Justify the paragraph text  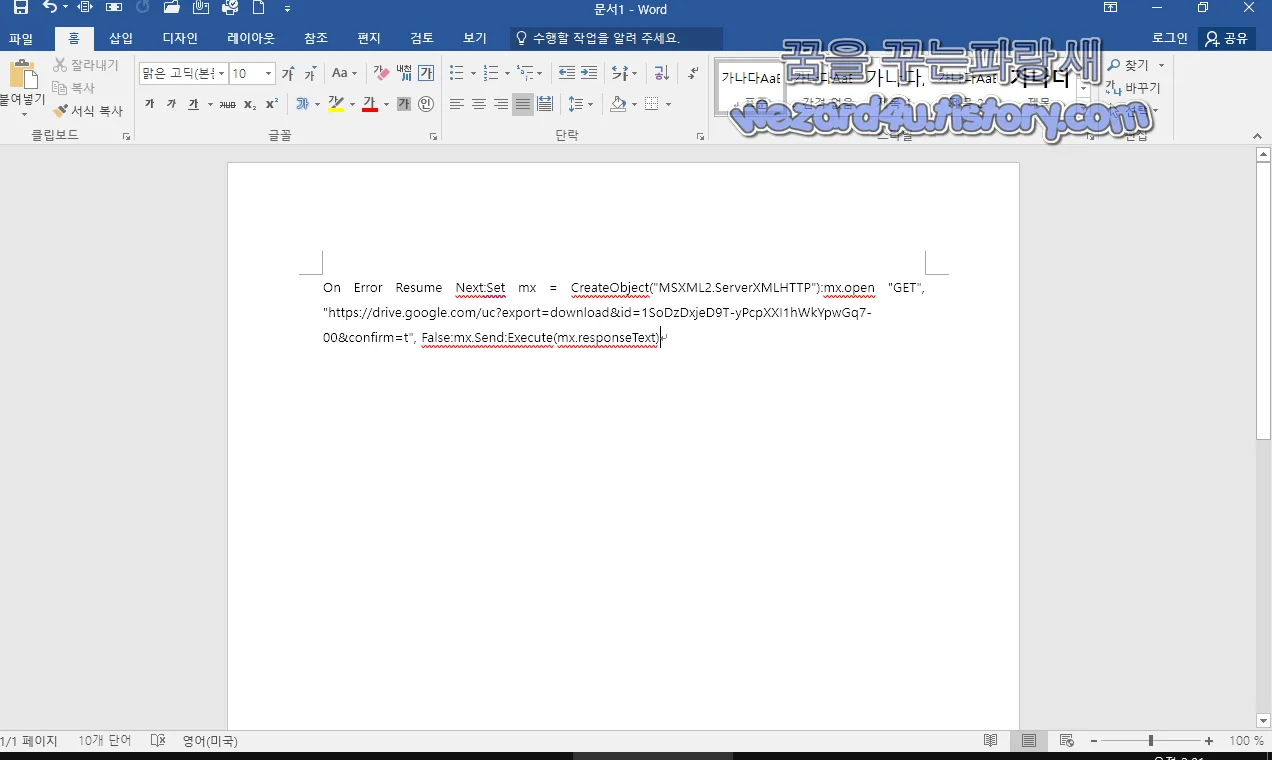(523, 104)
